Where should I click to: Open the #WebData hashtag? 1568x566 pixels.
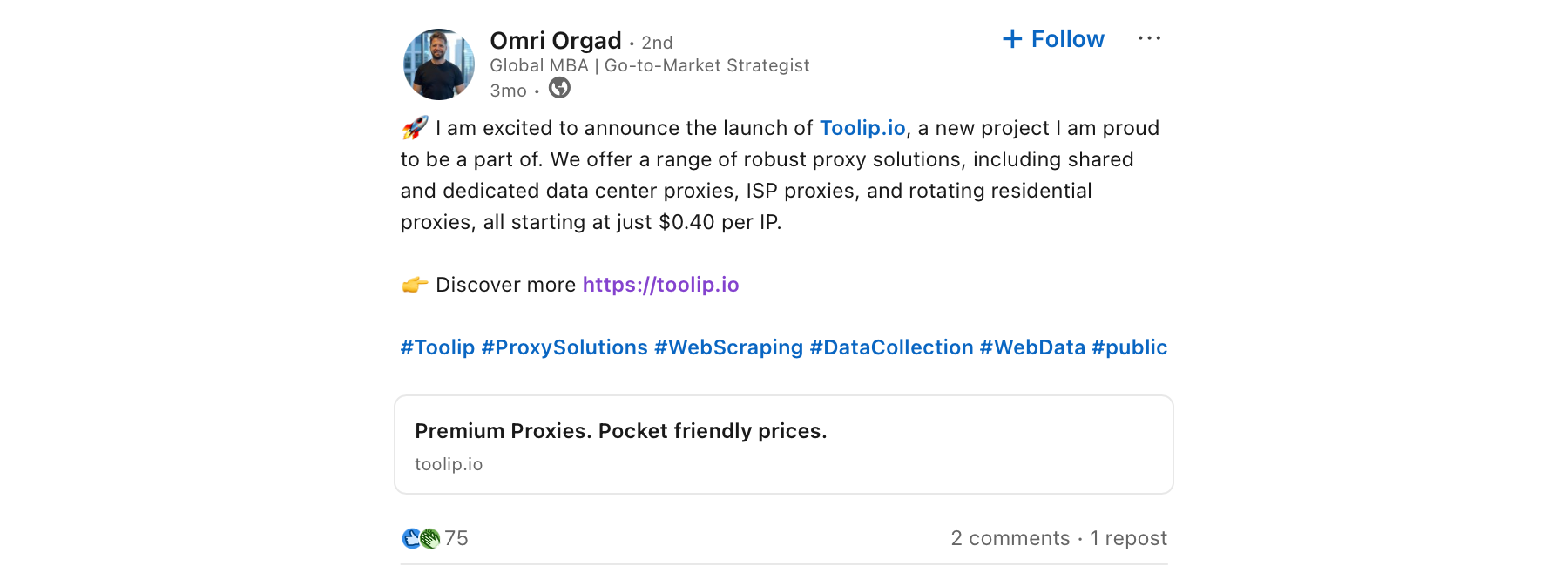[1032, 347]
